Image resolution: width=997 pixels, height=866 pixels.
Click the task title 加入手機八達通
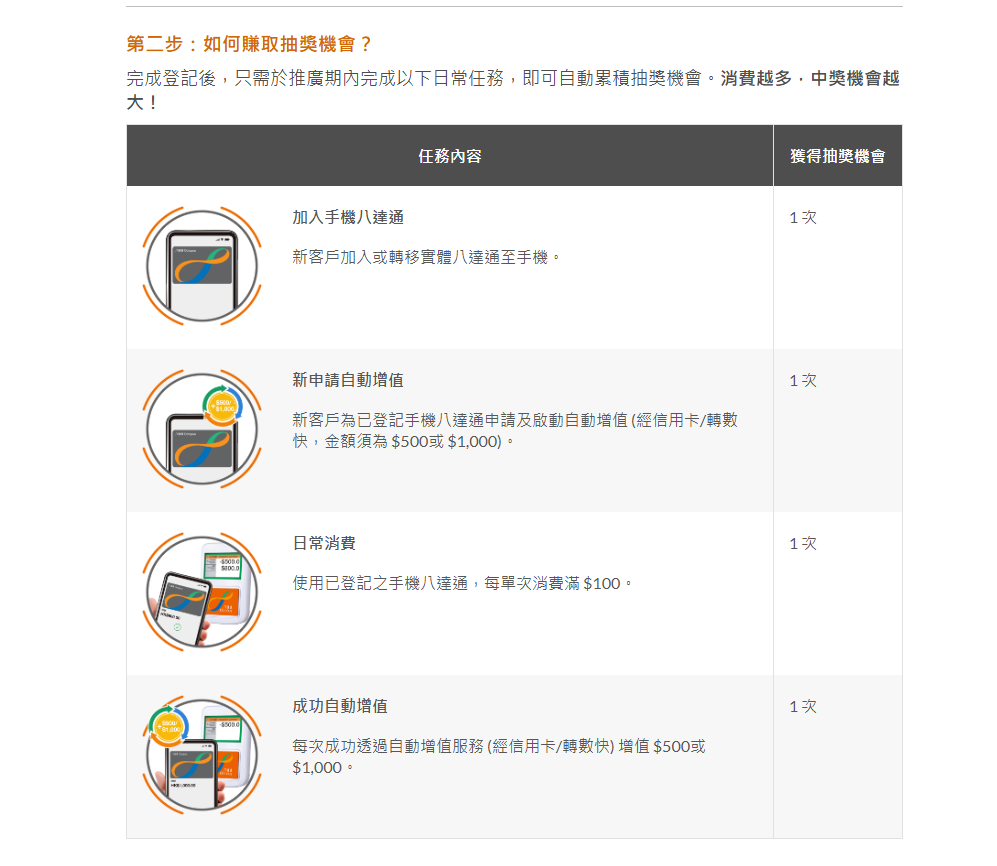pos(348,217)
